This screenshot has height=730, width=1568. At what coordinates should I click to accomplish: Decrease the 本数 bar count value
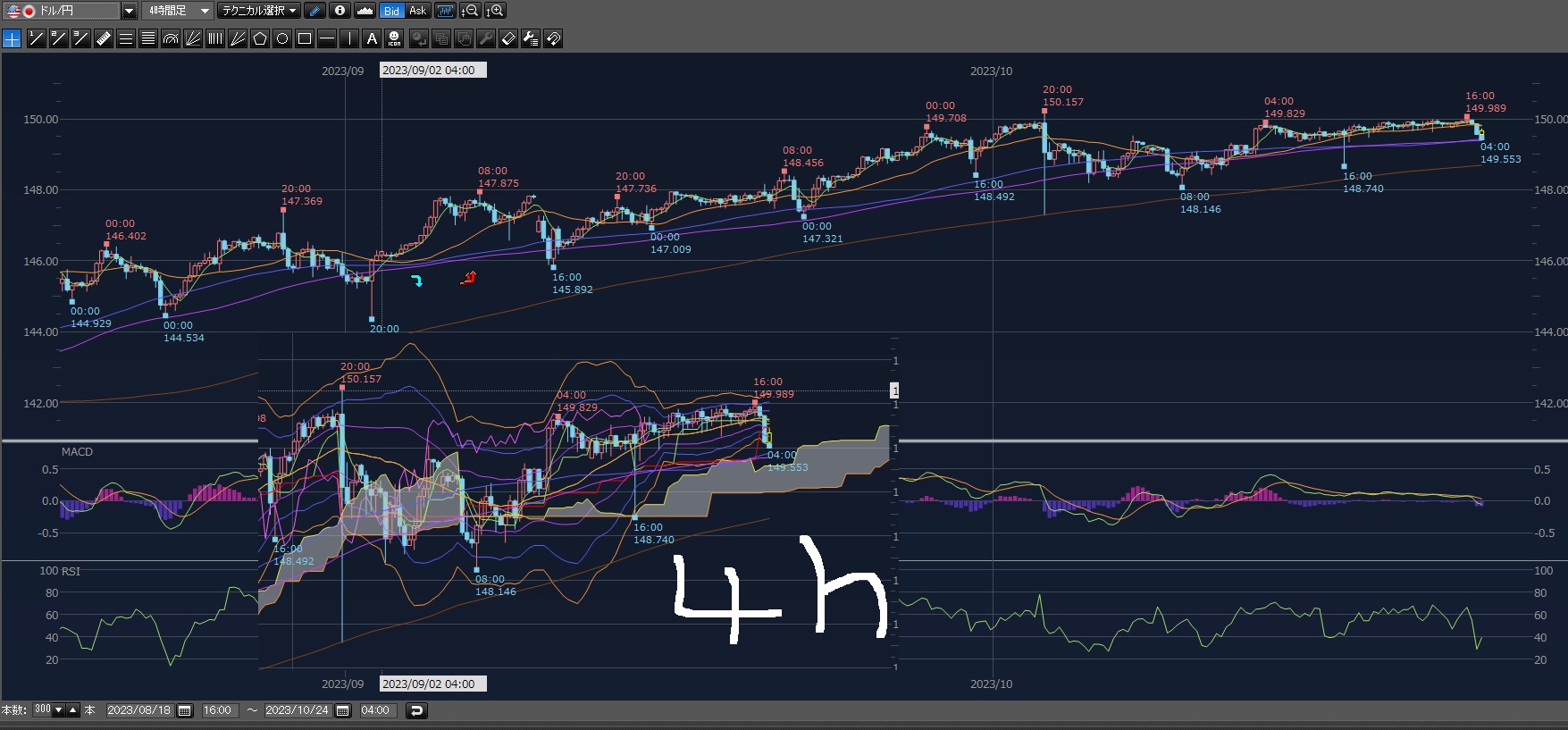tap(59, 710)
